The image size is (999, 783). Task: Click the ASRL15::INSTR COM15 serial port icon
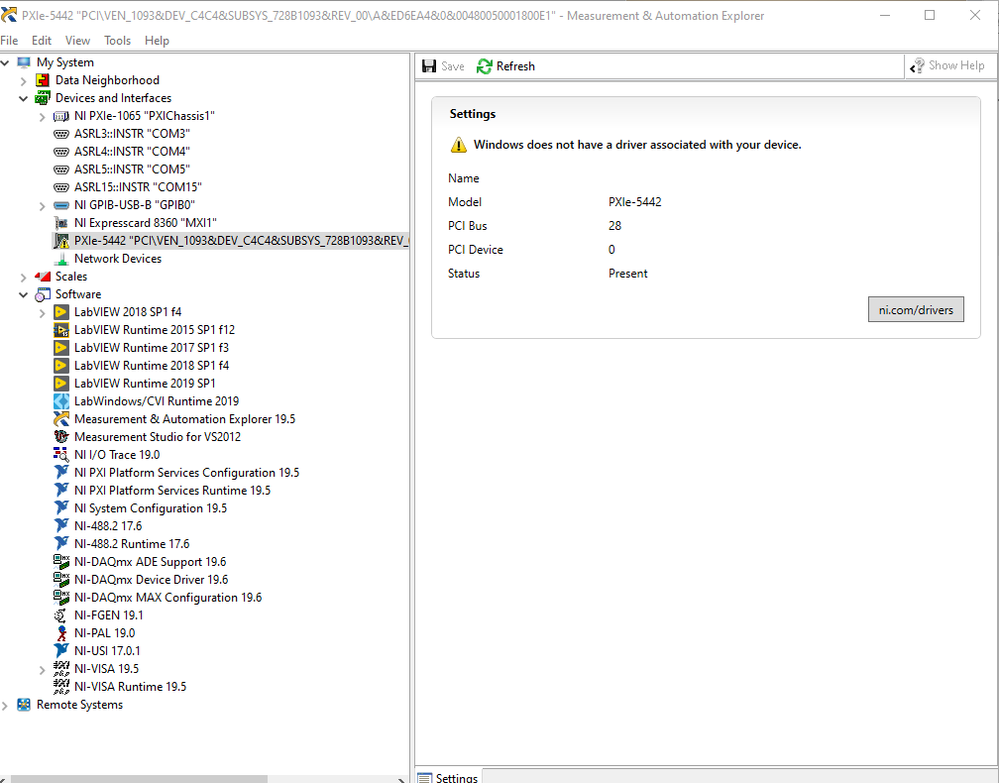click(61, 187)
